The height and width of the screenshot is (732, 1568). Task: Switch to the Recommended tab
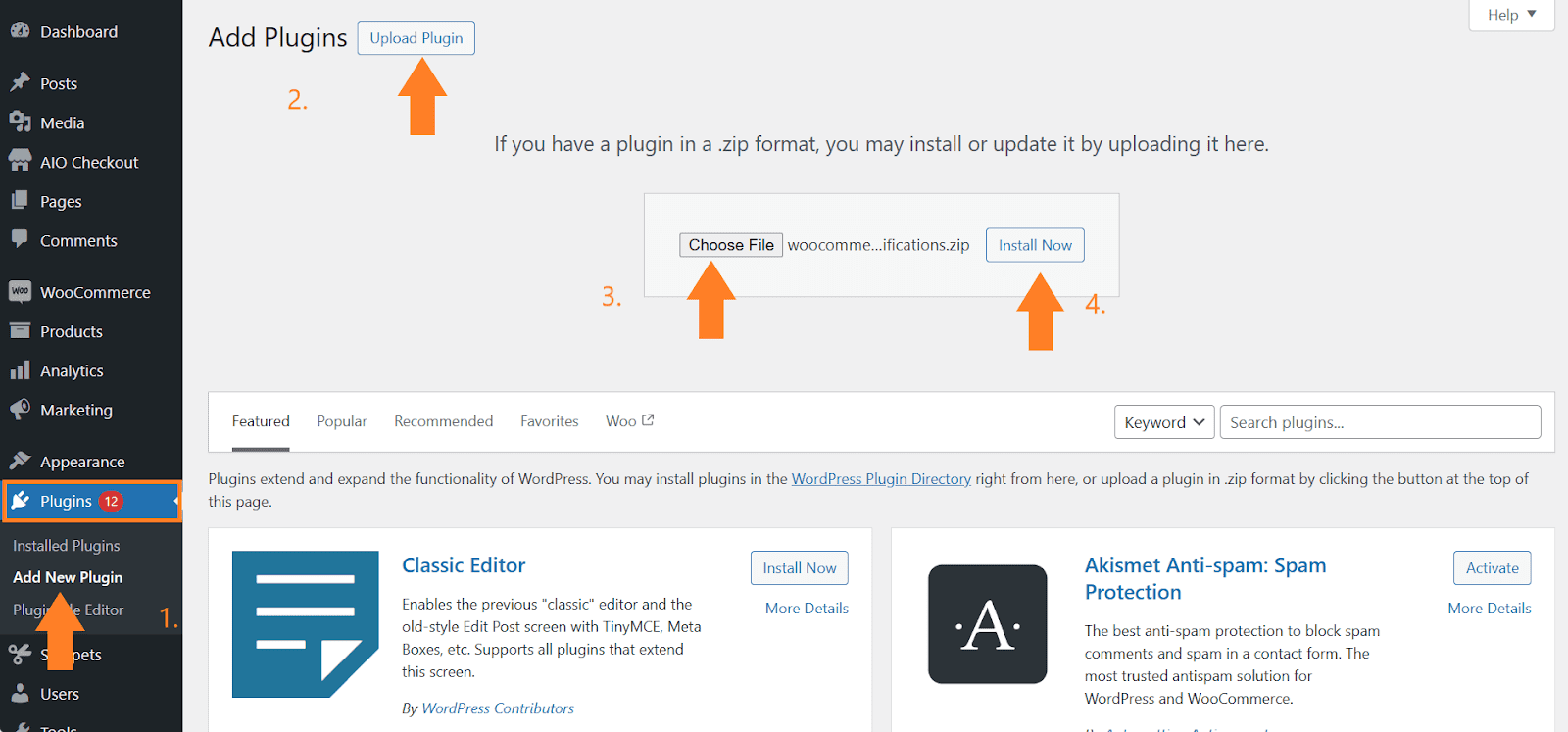click(x=444, y=421)
